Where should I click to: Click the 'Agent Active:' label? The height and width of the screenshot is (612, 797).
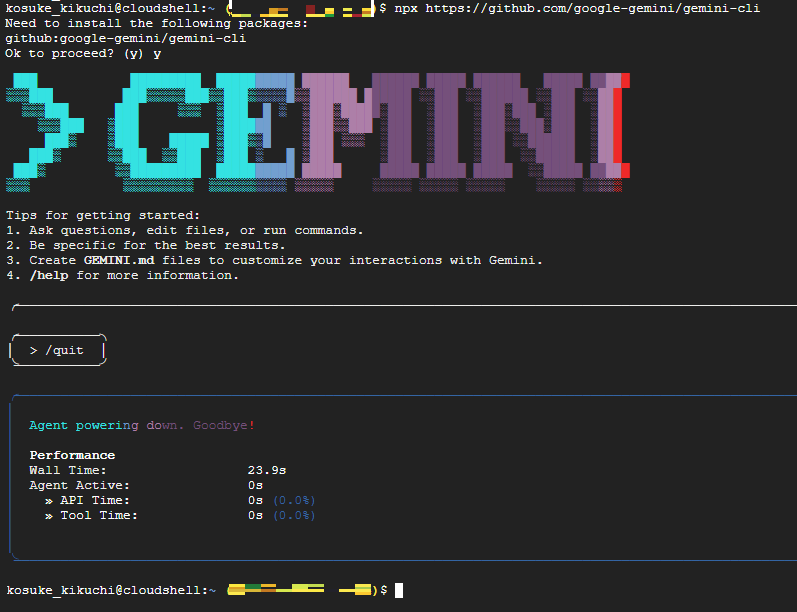(80, 485)
